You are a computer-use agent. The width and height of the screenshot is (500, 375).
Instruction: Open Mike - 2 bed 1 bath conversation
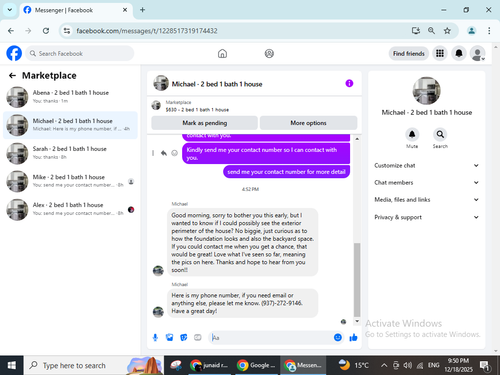[70, 181]
